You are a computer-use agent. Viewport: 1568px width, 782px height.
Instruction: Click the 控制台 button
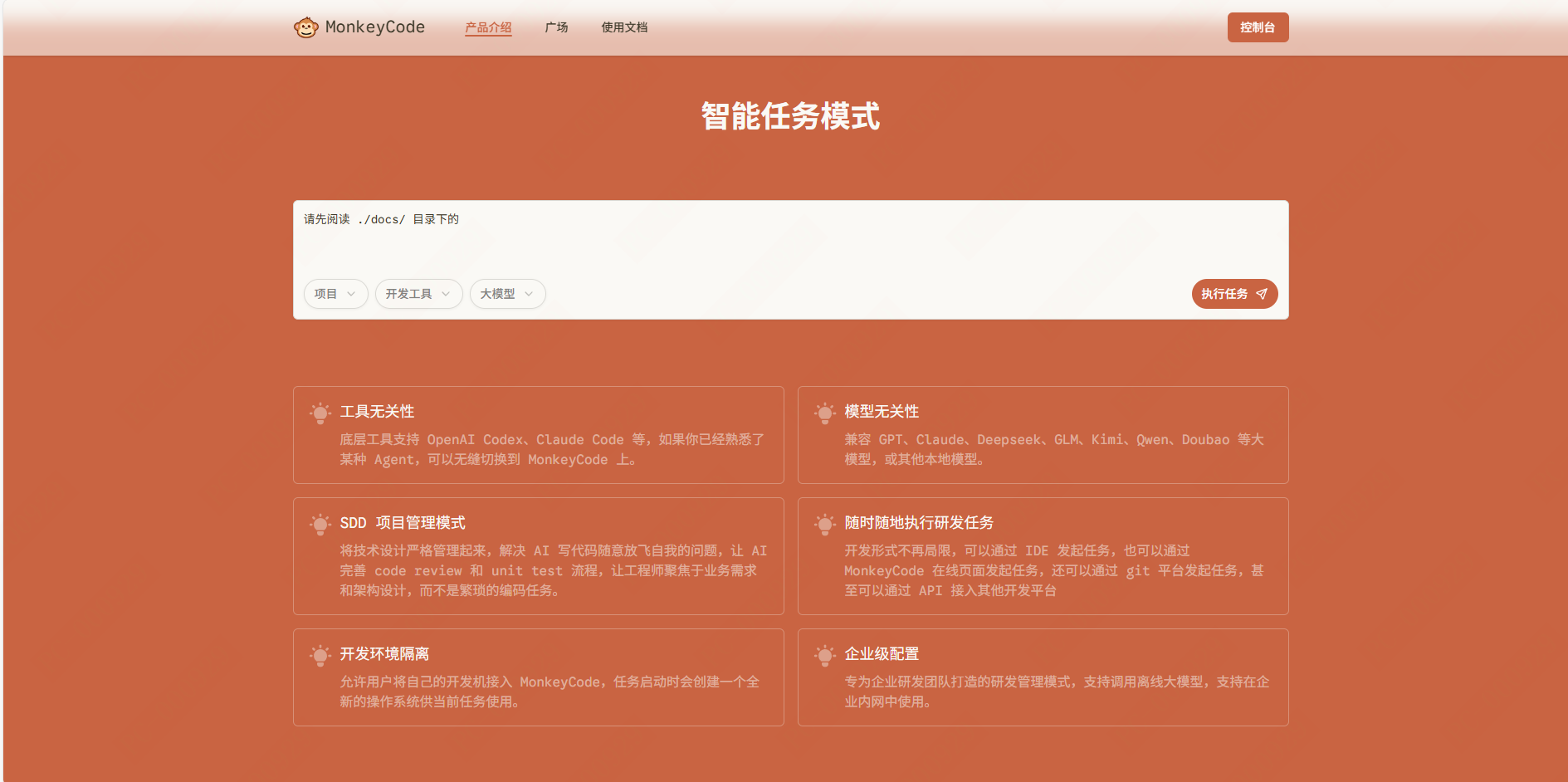pos(1258,27)
